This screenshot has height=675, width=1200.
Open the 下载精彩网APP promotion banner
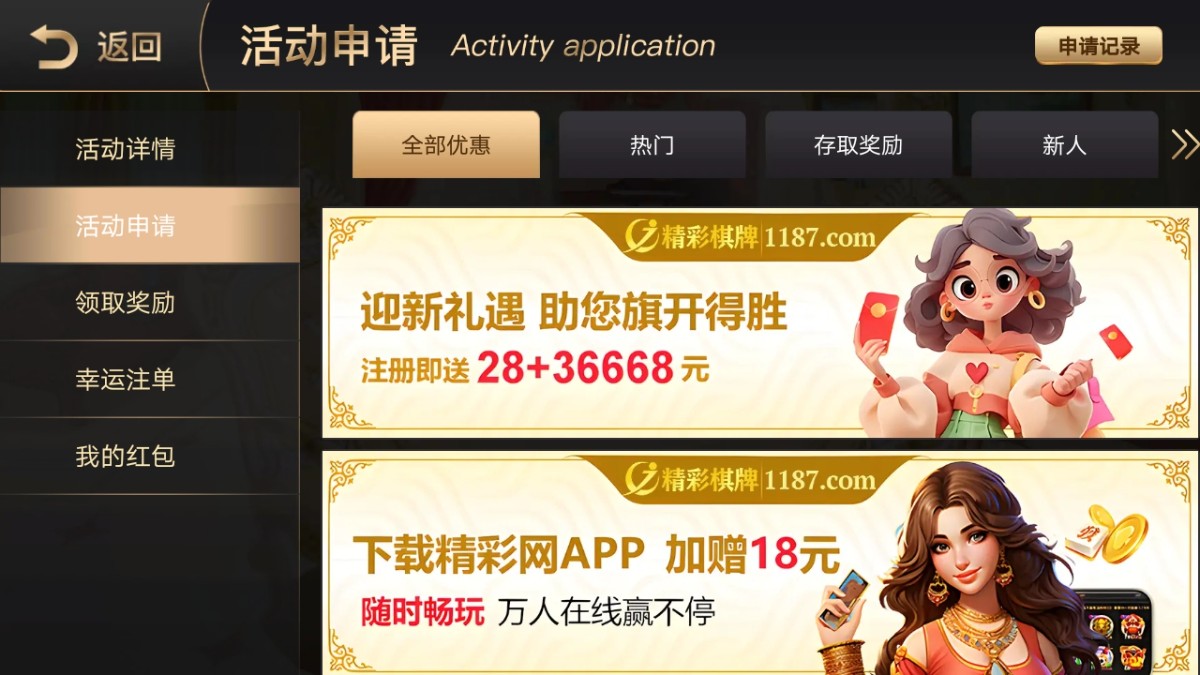(x=760, y=563)
